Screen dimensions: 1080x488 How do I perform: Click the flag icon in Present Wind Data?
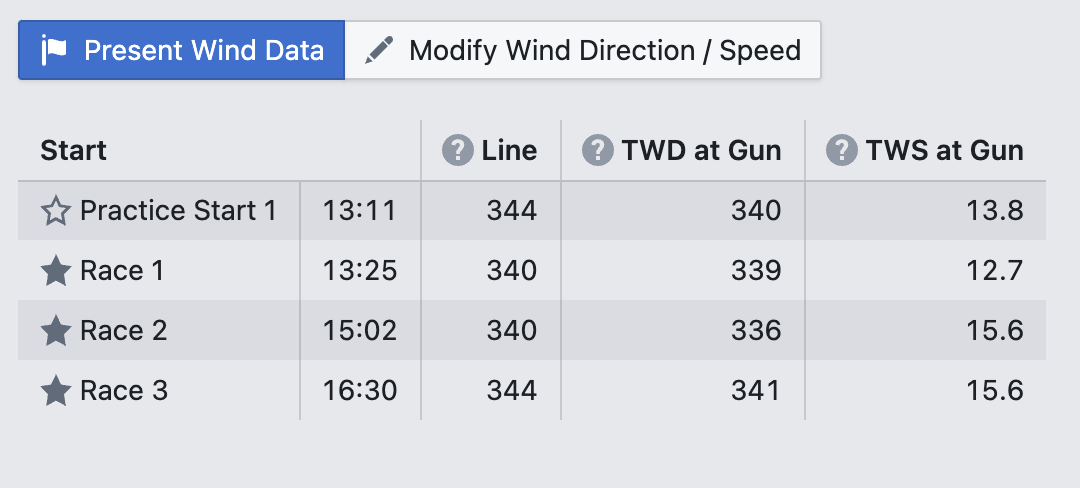(x=54, y=50)
